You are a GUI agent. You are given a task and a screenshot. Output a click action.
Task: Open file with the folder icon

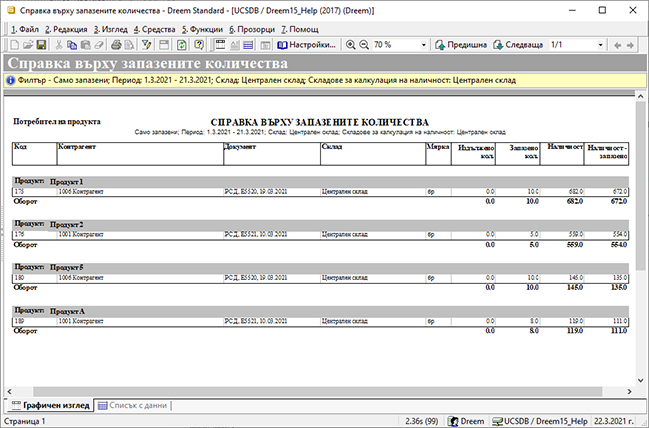point(28,45)
